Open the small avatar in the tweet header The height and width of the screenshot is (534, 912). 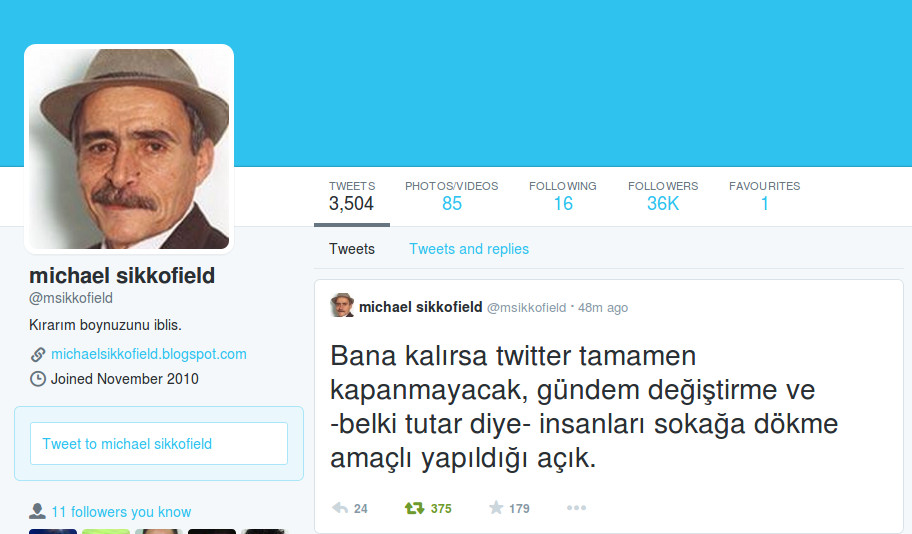[342, 305]
